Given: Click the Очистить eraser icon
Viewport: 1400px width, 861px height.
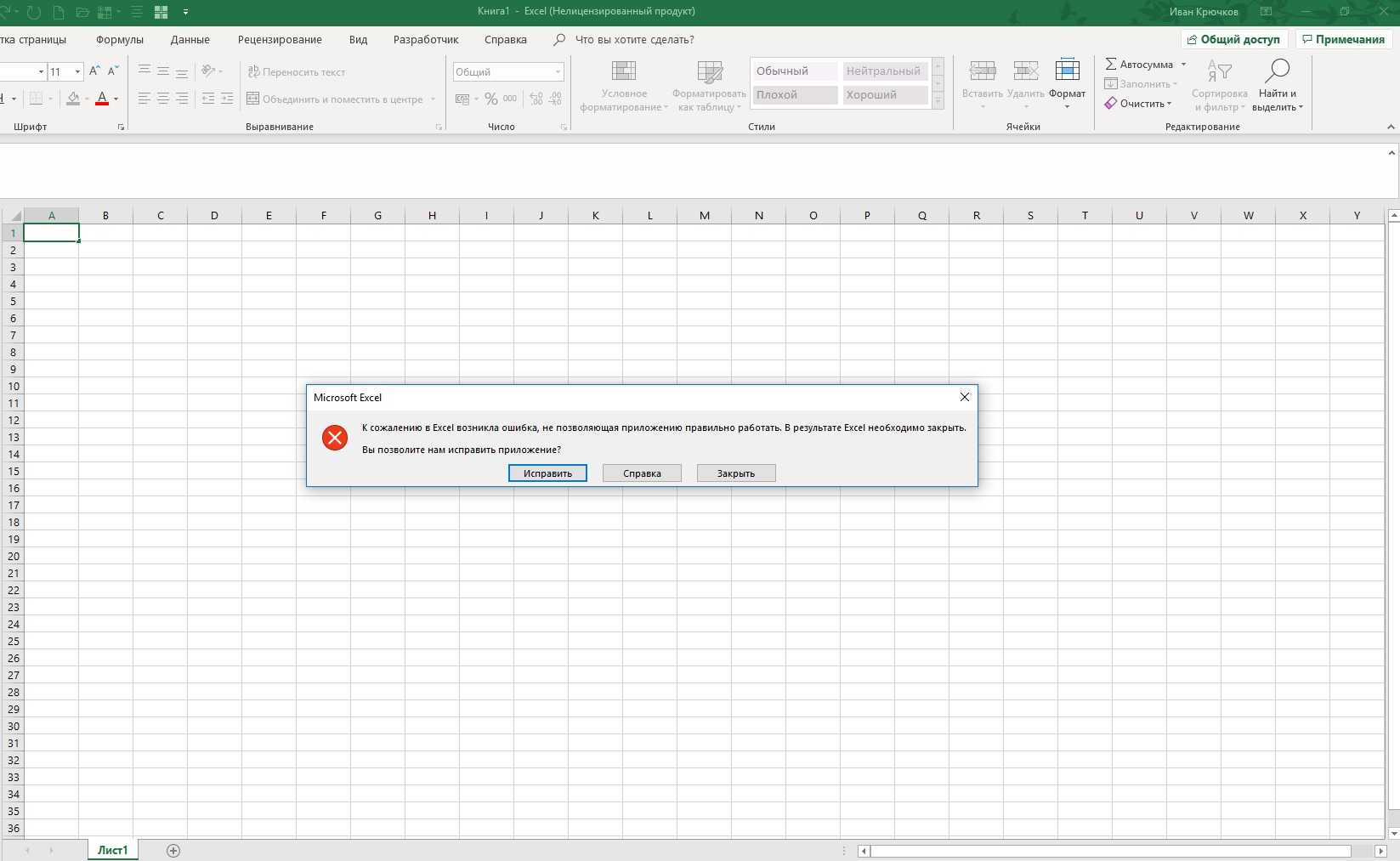Looking at the screenshot, I should click(x=1110, y=103).
